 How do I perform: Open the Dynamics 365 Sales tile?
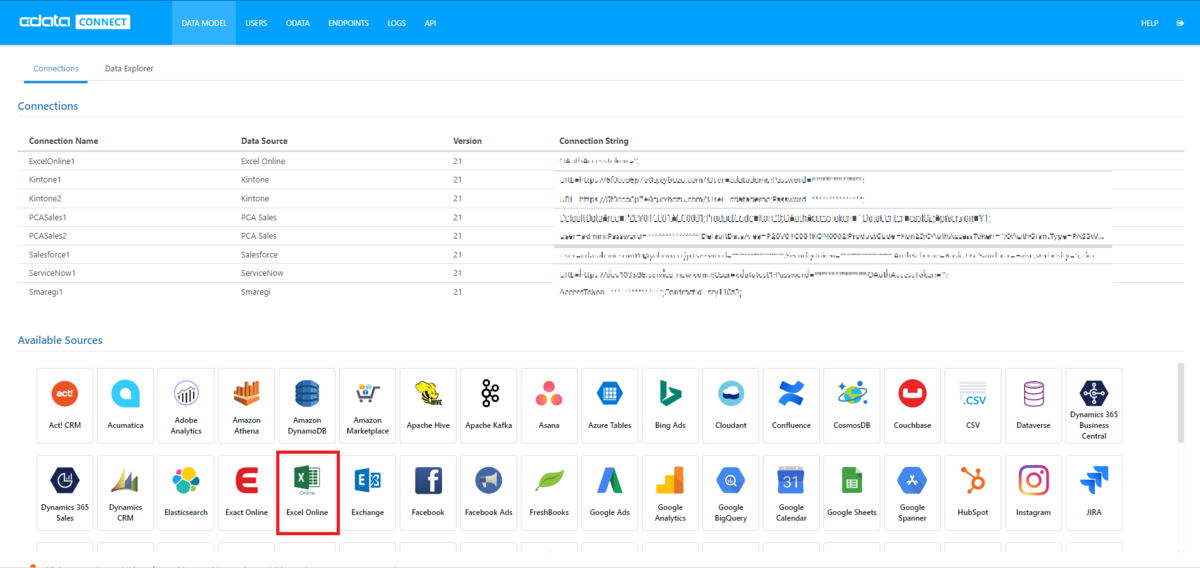point(65,493)
